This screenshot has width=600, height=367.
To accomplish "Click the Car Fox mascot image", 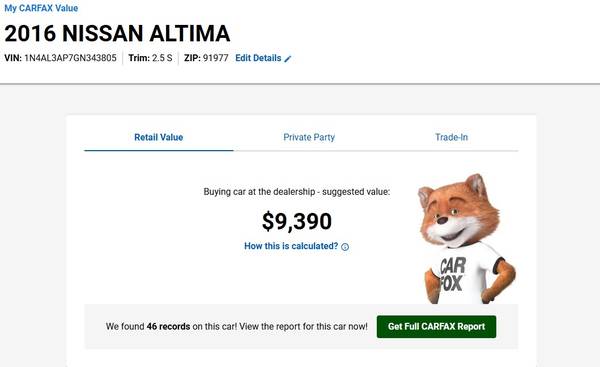I will point(466,239).
